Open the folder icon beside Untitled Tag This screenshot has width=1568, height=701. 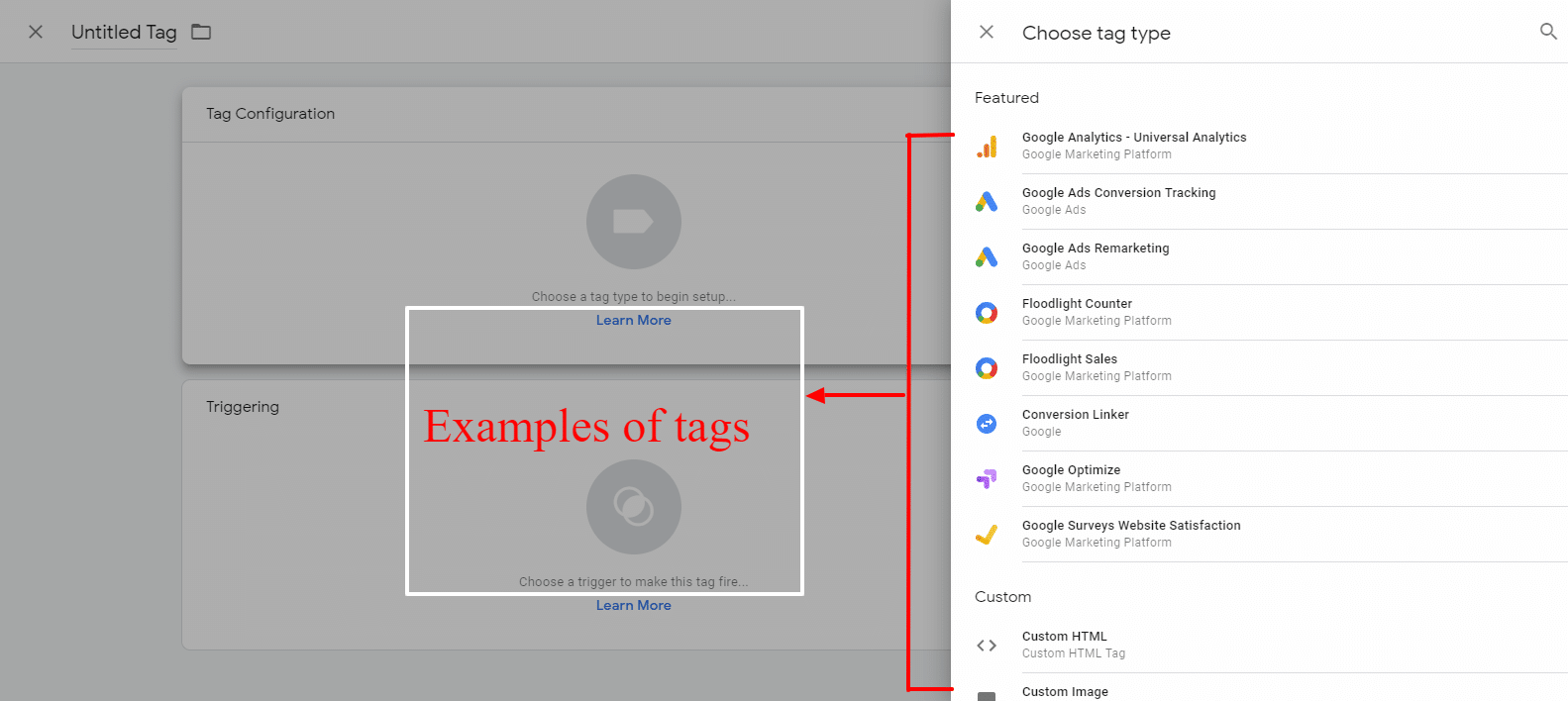(201, 32)
